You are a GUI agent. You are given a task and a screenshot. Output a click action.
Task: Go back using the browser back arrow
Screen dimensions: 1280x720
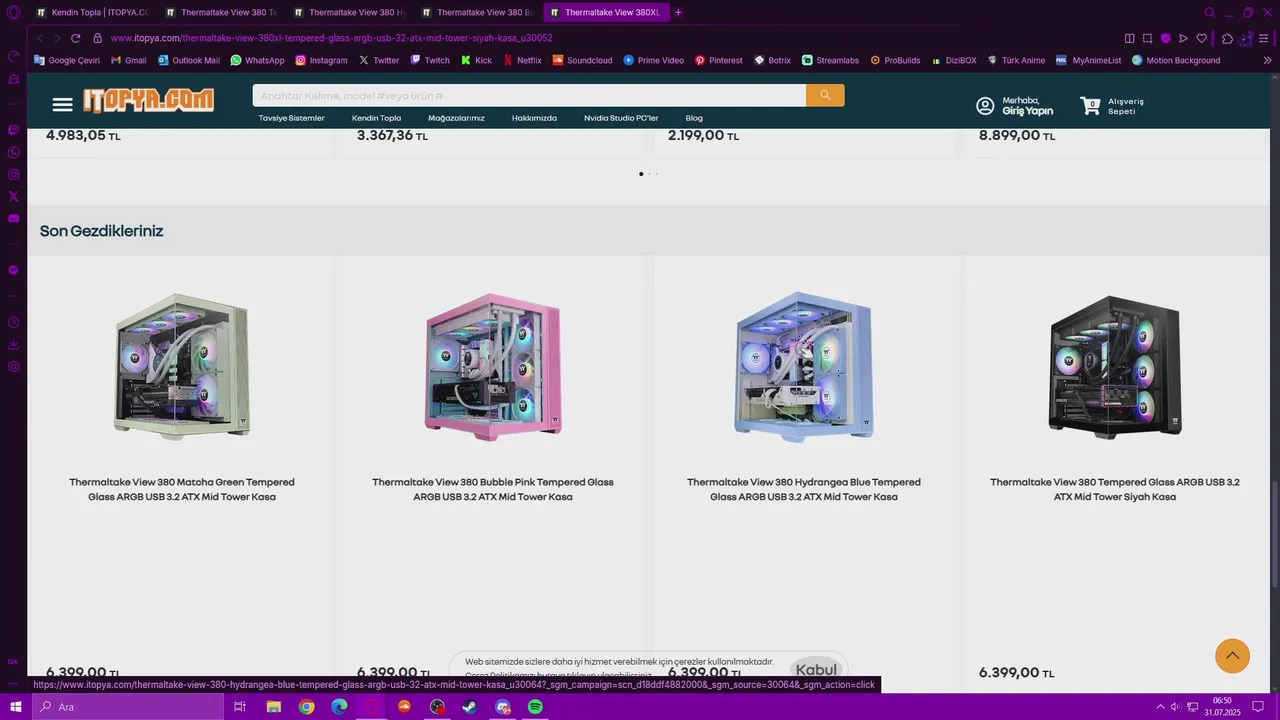[39, 38]
